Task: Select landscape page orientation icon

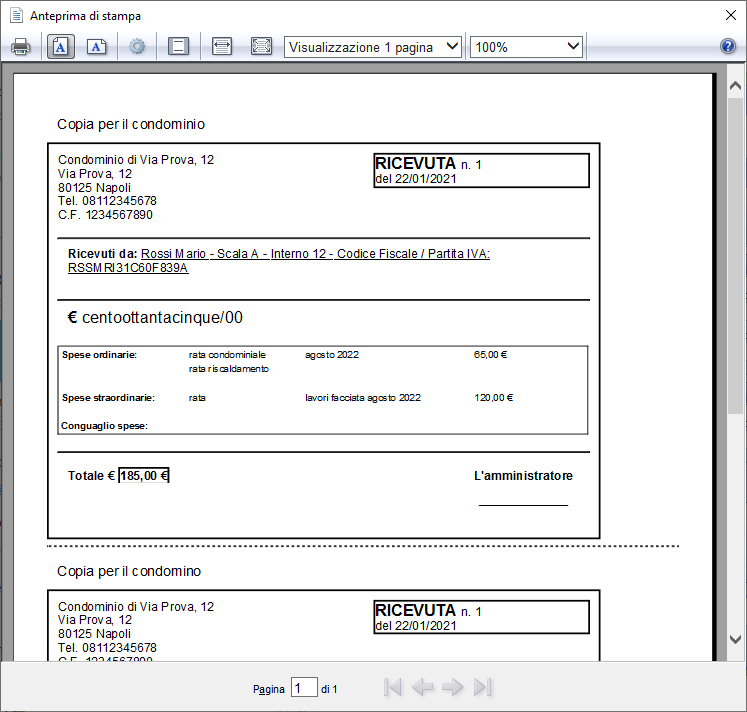Action: tap(97, 47)
